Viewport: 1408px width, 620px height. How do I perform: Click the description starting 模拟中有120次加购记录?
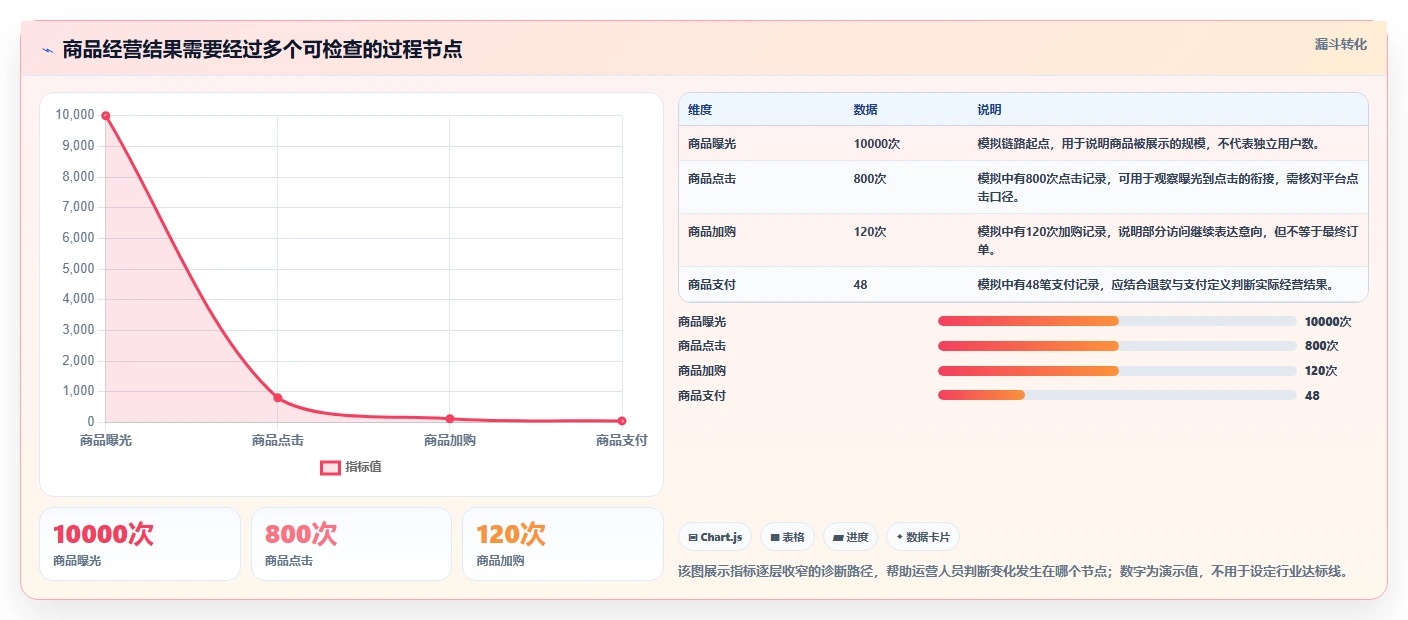pos(1168,241)
